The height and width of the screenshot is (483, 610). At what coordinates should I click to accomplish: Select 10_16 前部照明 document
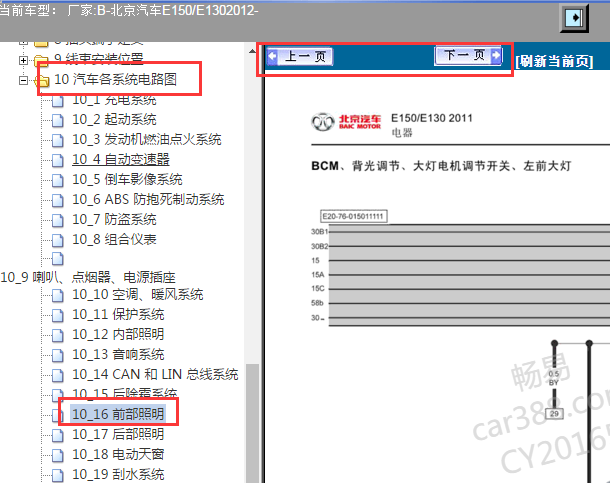tap(118, 414)
